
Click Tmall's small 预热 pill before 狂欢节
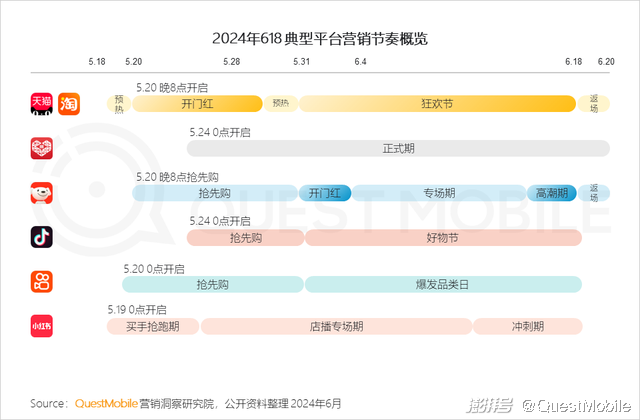pyautogui.click(x=281, y=104)
